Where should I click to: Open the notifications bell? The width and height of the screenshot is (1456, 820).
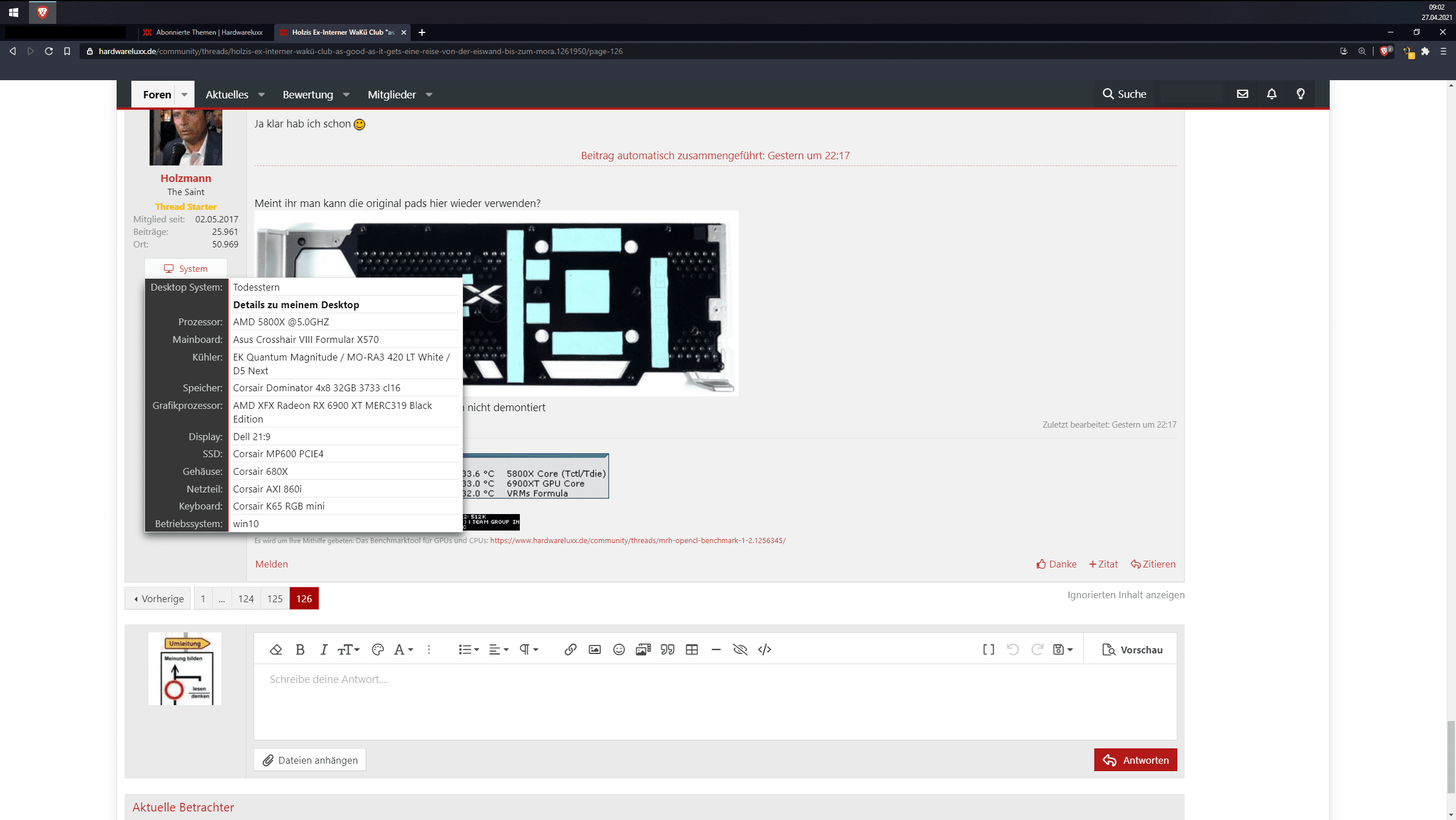coord(1272,94)
